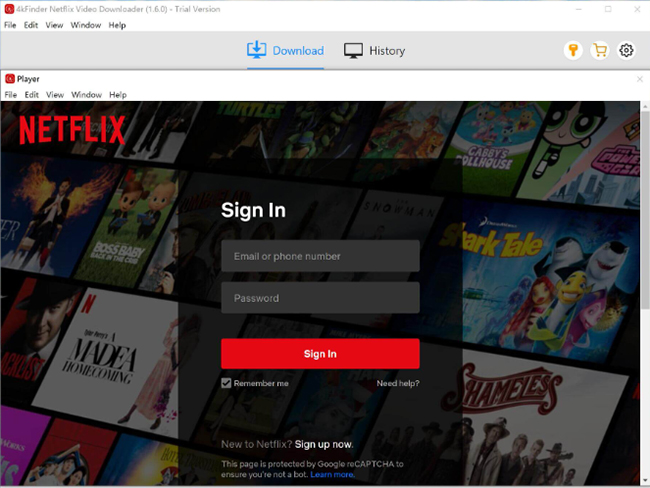Click the Password field
Image resolution: width=650 pixels, height=488 pixels.
320,298
